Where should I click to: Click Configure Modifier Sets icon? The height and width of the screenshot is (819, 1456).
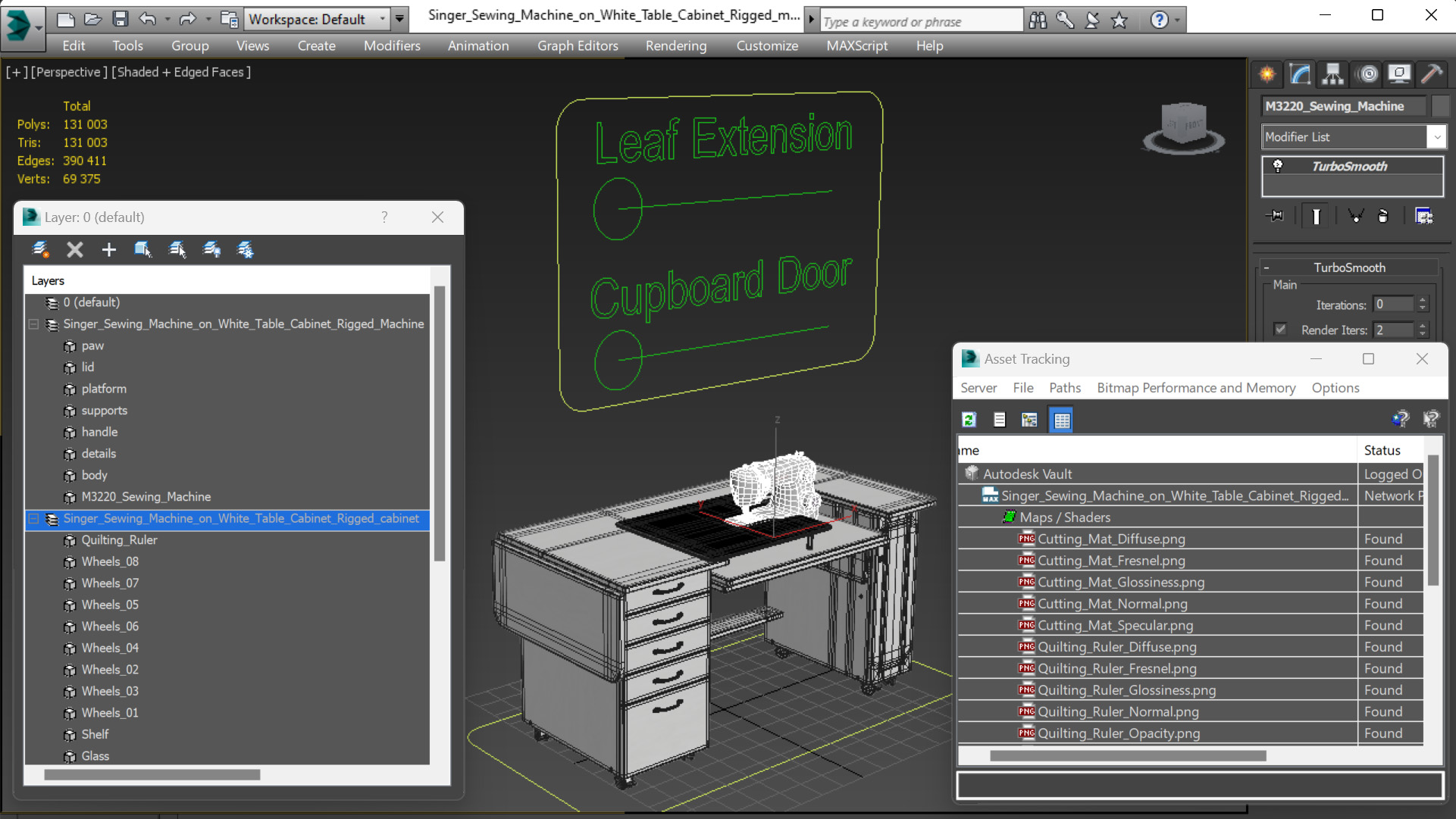point(1424,216)
